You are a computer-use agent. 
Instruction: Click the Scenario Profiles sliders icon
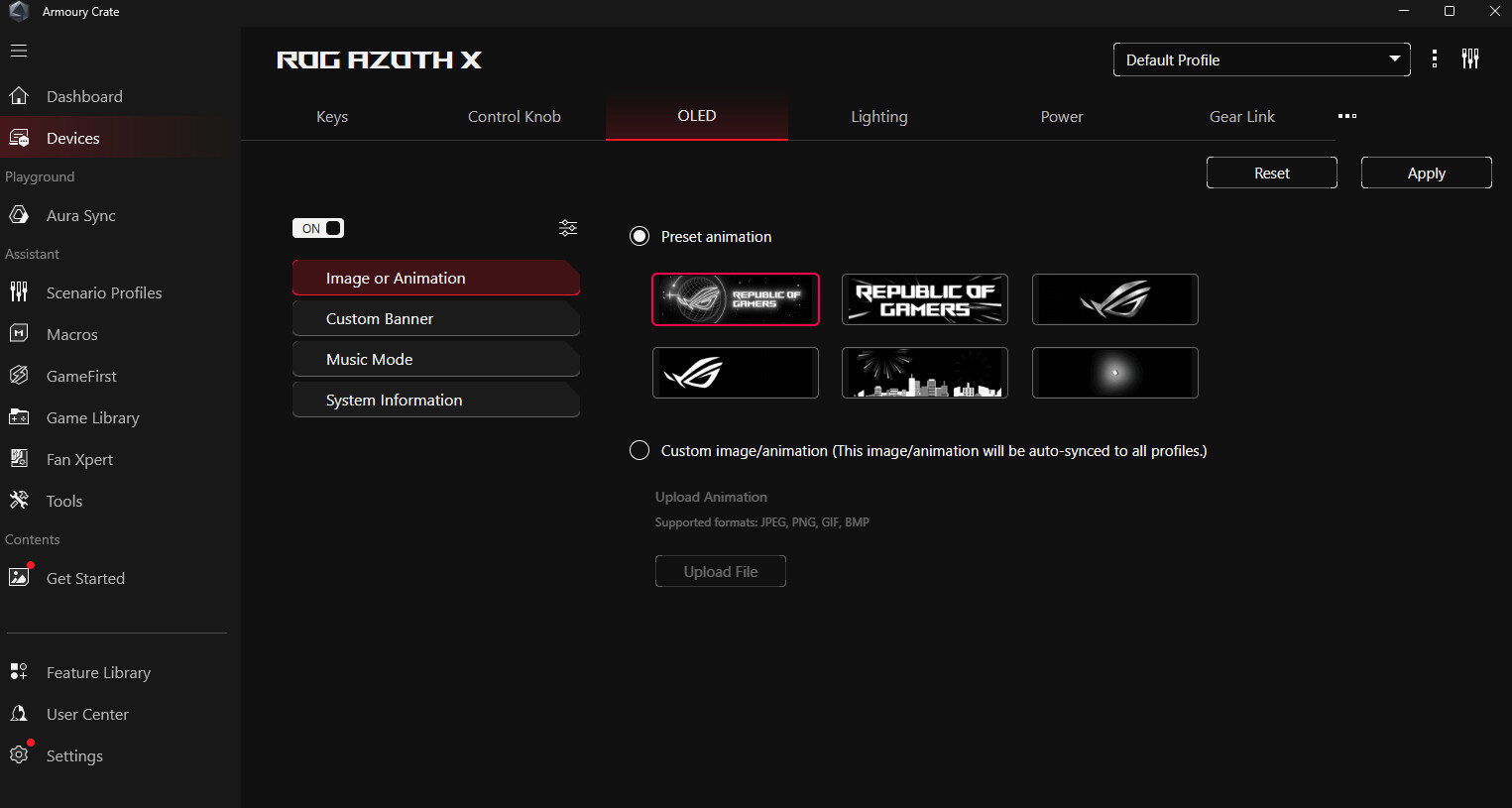tap(19, 292)
